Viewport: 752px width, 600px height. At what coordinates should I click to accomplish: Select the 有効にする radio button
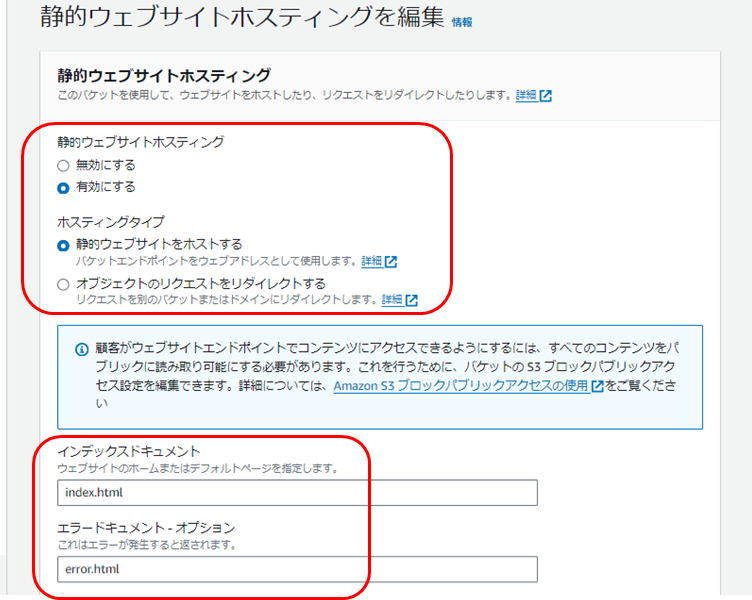[63, 188]
